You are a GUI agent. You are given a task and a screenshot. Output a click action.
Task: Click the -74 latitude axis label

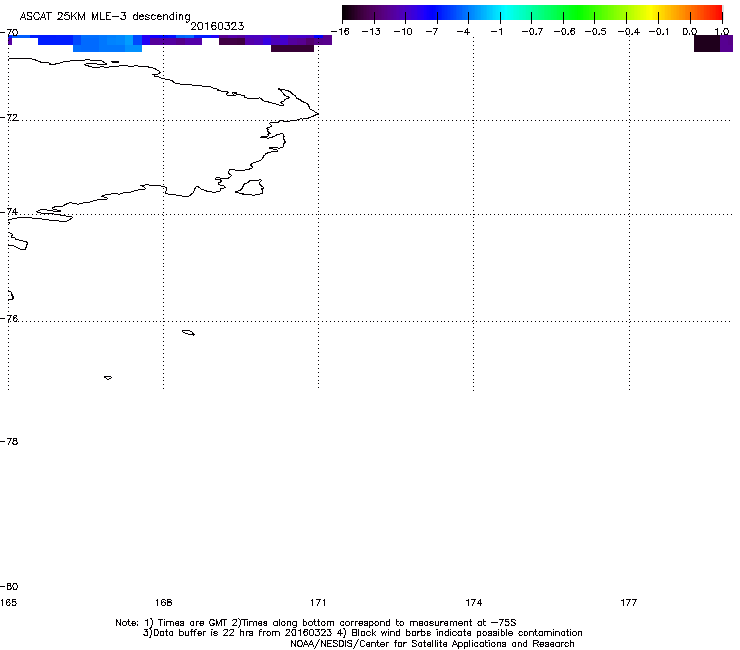pyautogui.click(x=9, y=211)
